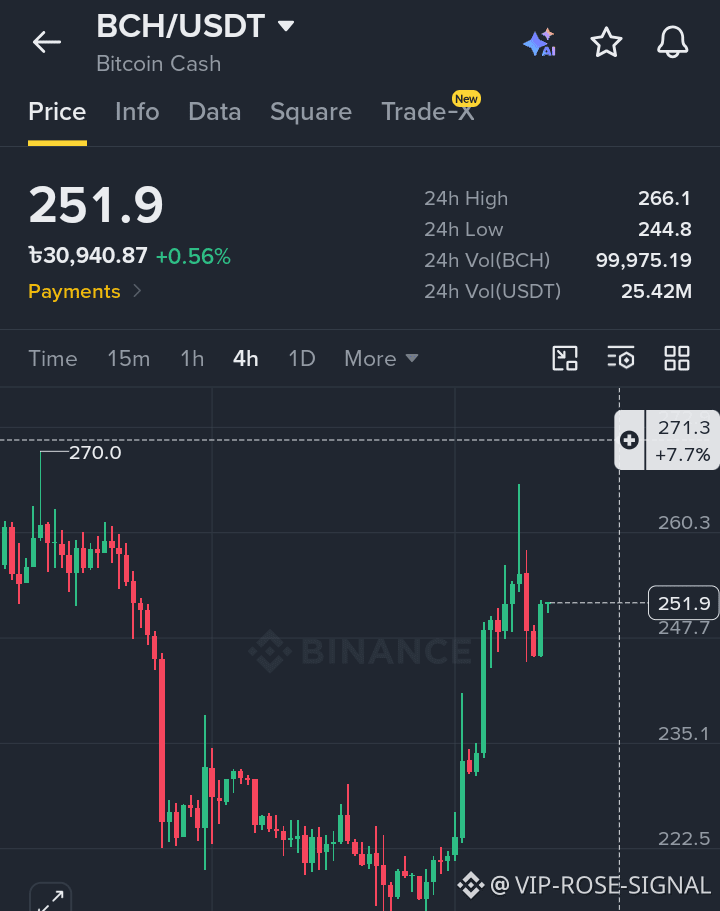The height and width of the screenshot is (911, 720).
Task: Switch to the Info tab
Action: [137, 112]
